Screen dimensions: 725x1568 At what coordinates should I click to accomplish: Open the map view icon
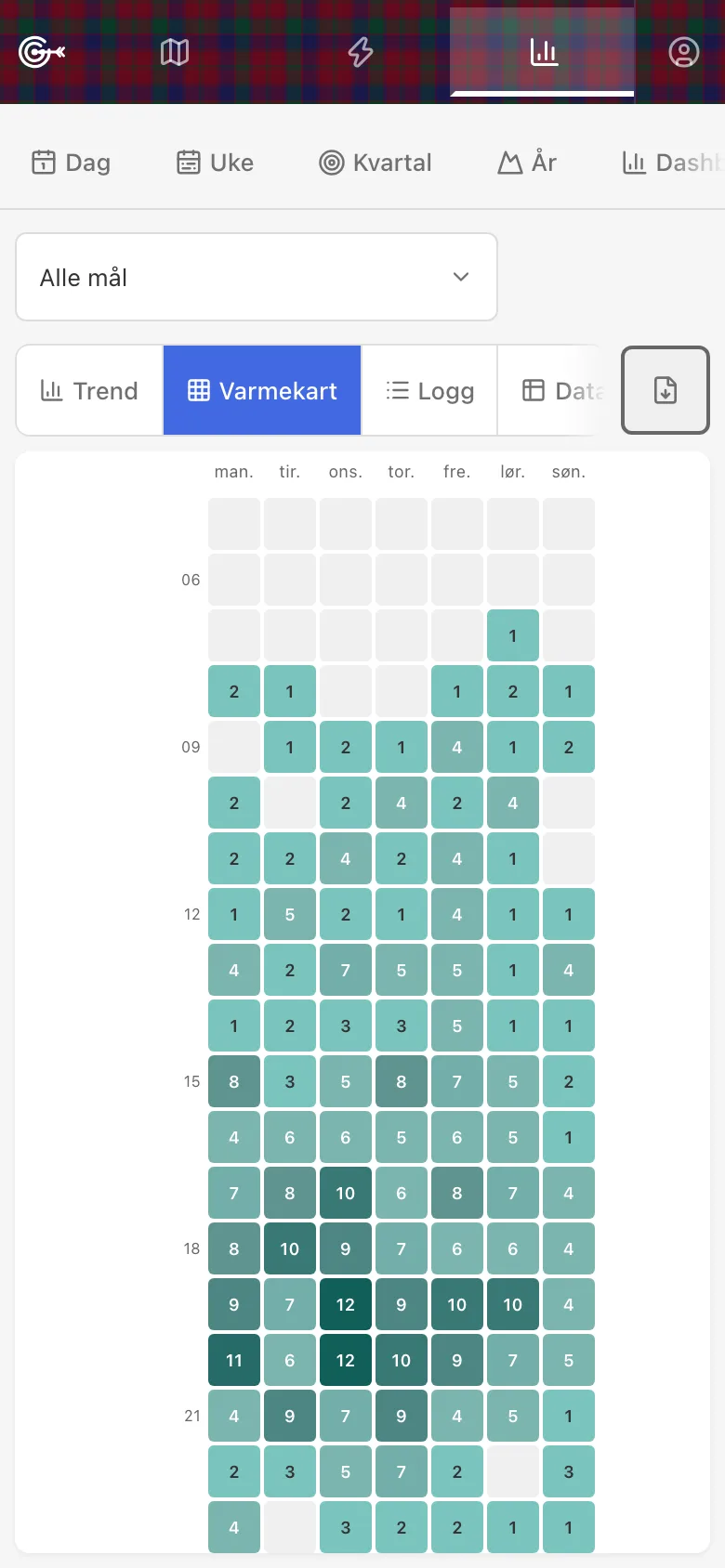click(175, 52)
